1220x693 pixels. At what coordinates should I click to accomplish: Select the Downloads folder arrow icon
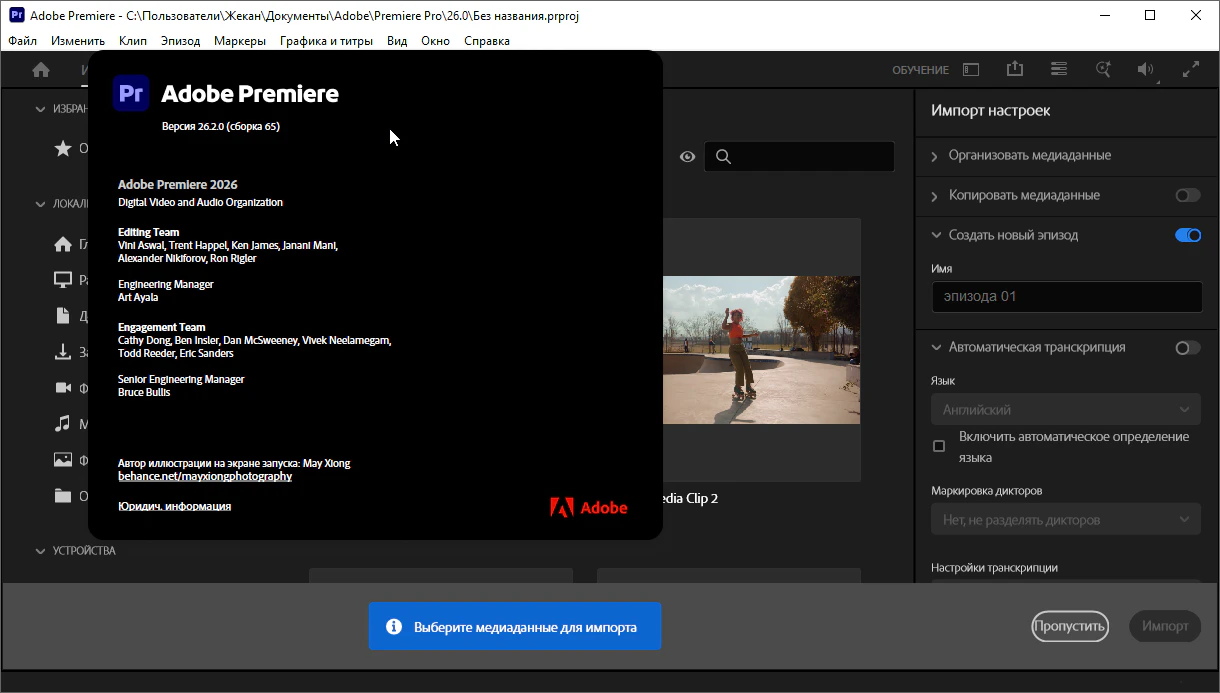coord(62,352)
